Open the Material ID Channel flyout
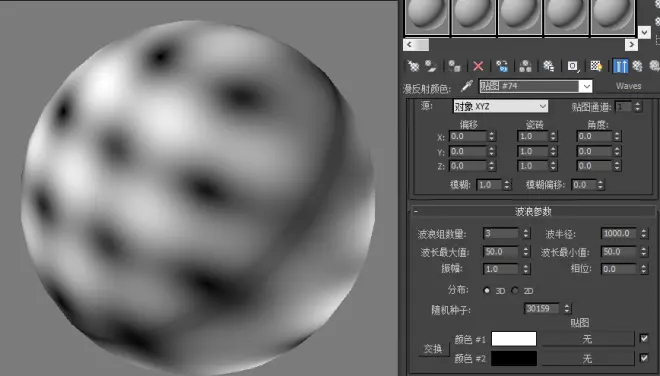660x376 pixels. click(x=573, y=66)
